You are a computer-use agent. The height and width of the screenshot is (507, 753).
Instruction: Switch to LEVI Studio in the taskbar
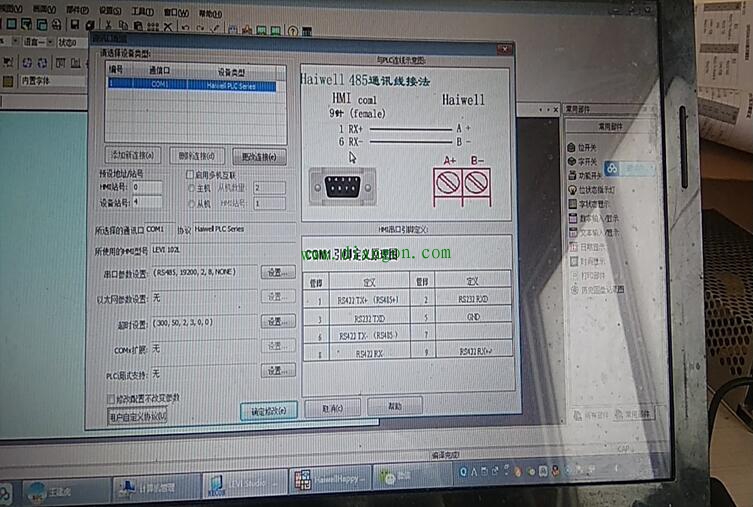coord(244,485)
